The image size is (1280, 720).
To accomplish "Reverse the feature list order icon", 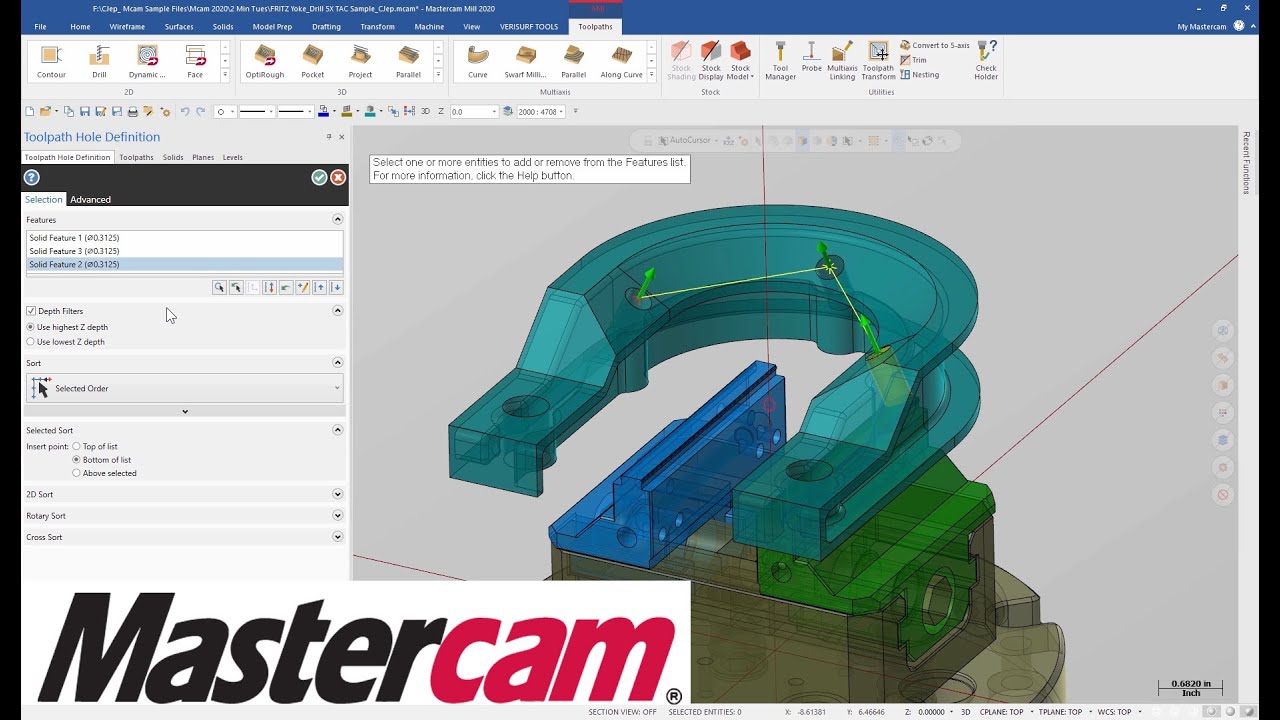I will coord(269,288).
